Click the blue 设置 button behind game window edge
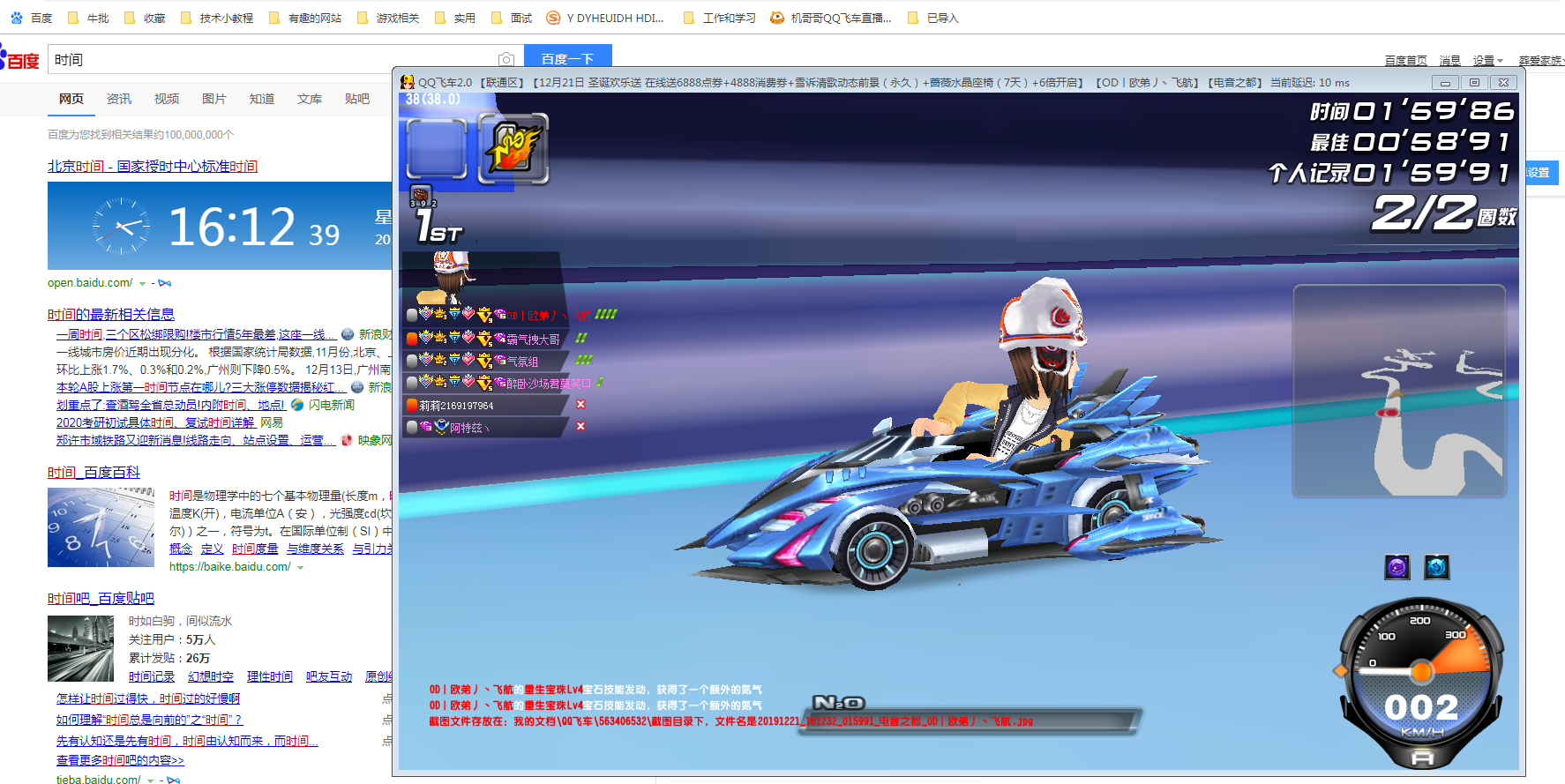 point(1542,173)
